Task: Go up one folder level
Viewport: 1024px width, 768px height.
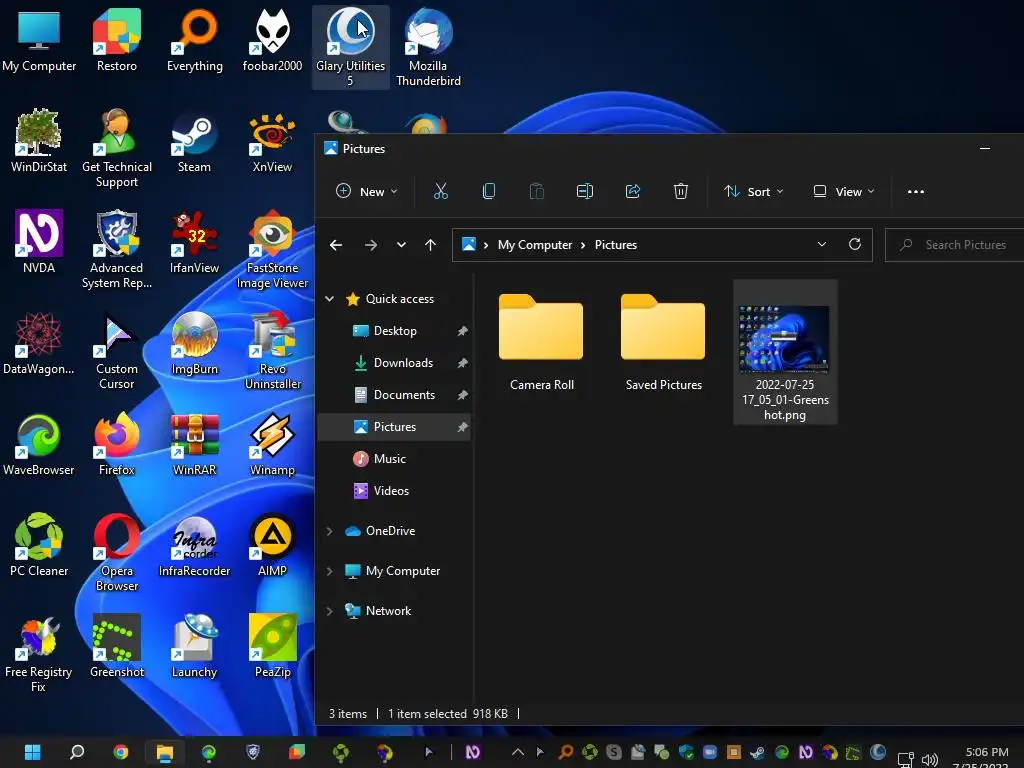Action: pyautogui.click(x=430, y=245)
